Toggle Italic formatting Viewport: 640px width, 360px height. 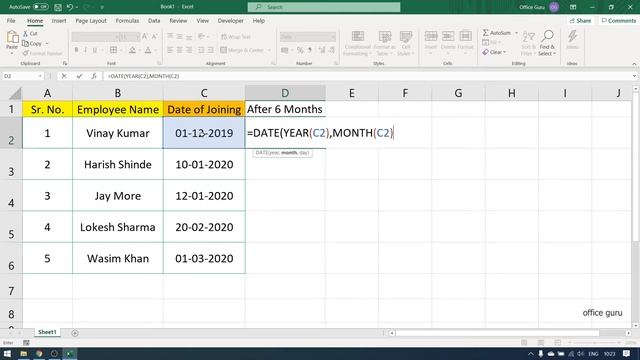[85, 50]
